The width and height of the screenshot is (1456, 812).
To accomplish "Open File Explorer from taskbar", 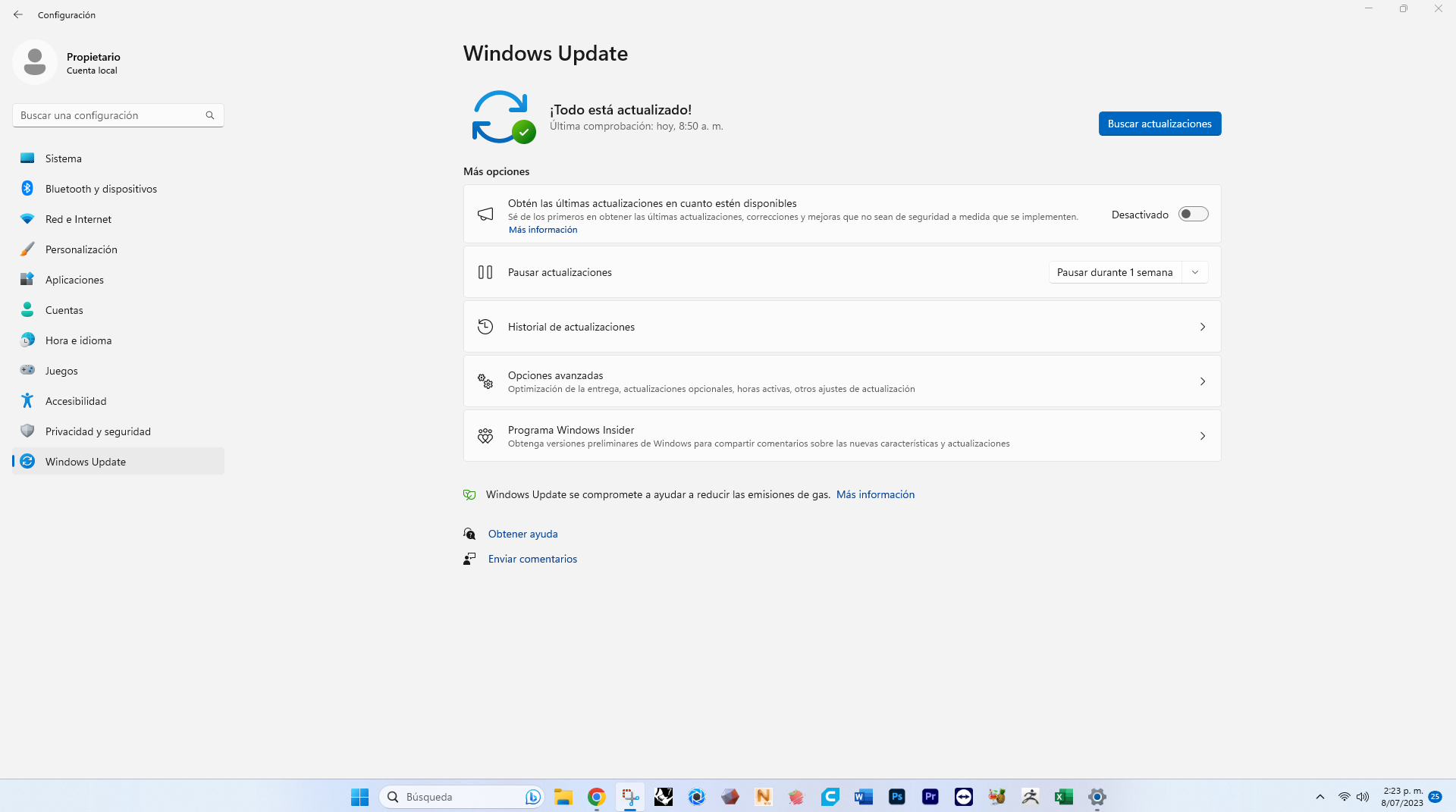I will pos(563,797).
